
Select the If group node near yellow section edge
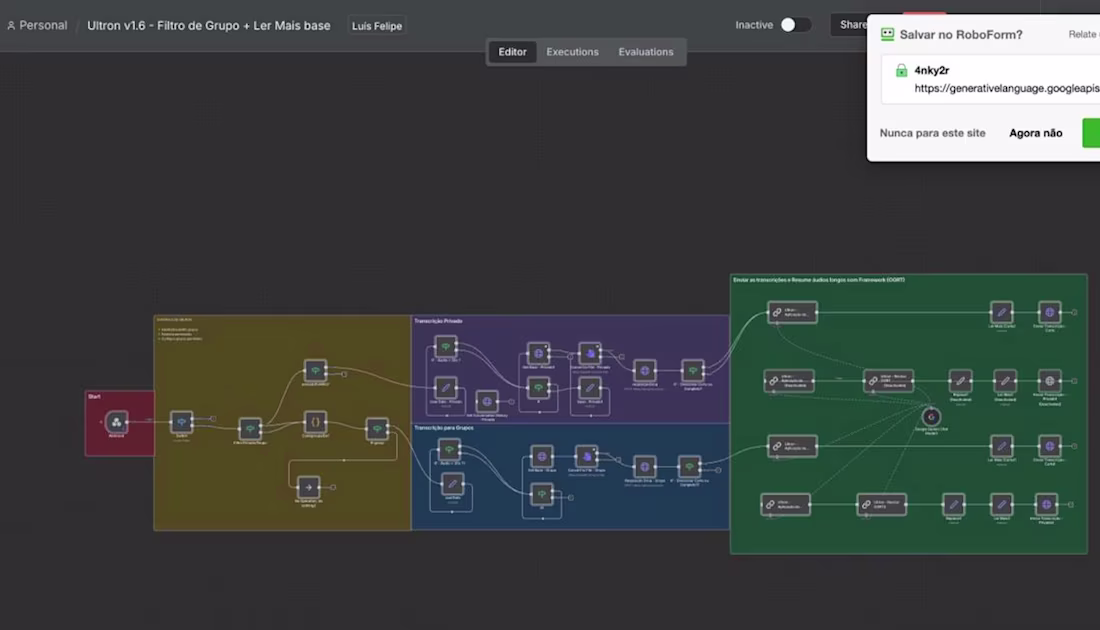coord(377,429)
